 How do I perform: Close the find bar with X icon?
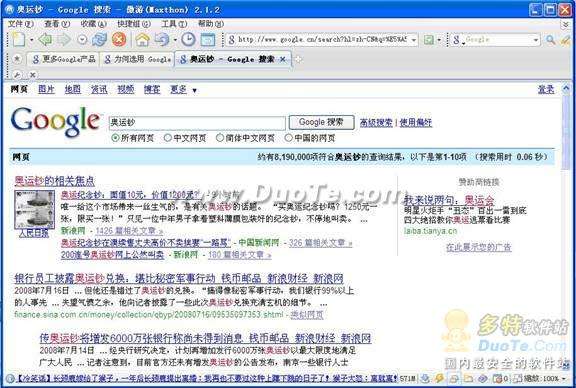(x=32, y=75)
